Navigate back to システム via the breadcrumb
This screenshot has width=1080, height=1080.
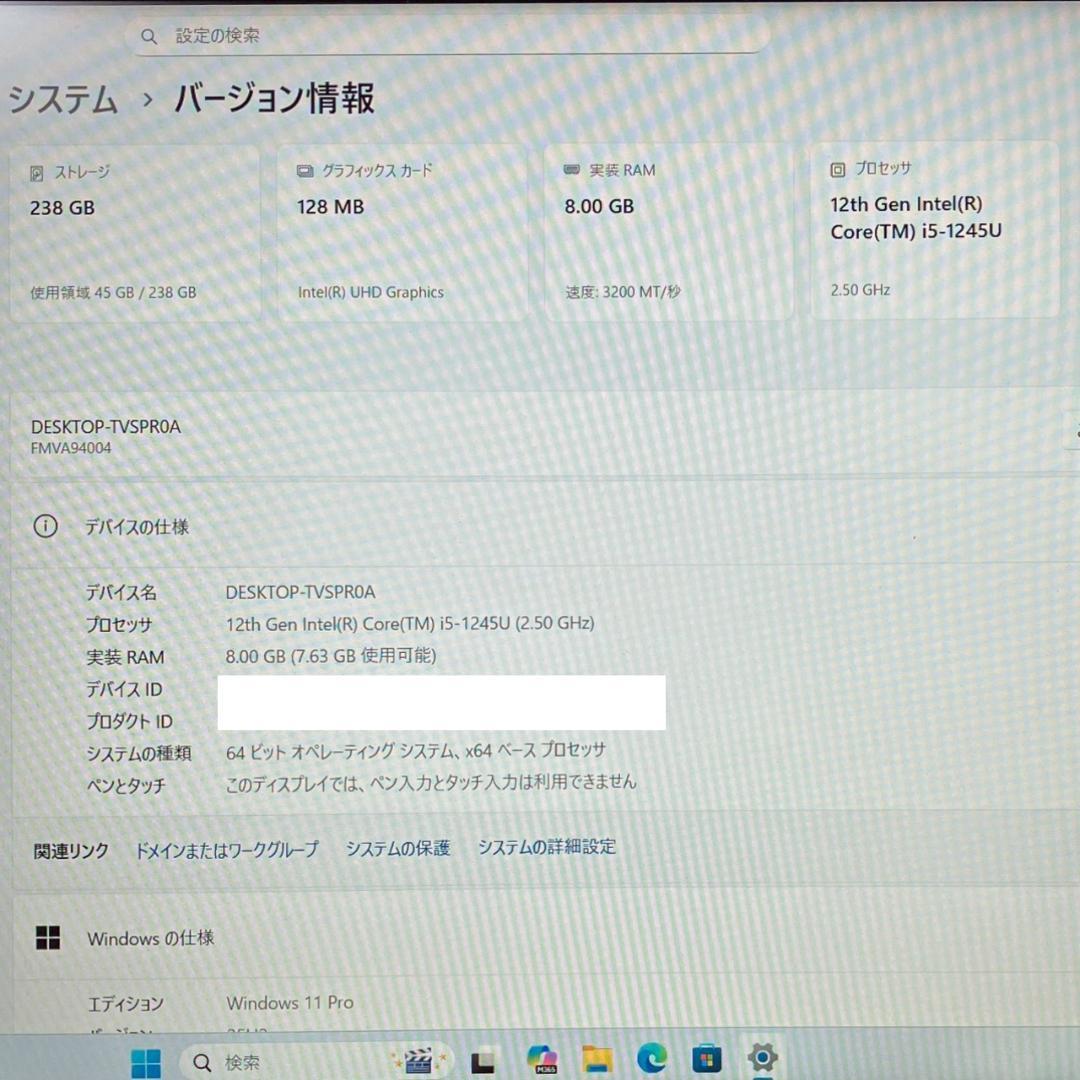62,99
